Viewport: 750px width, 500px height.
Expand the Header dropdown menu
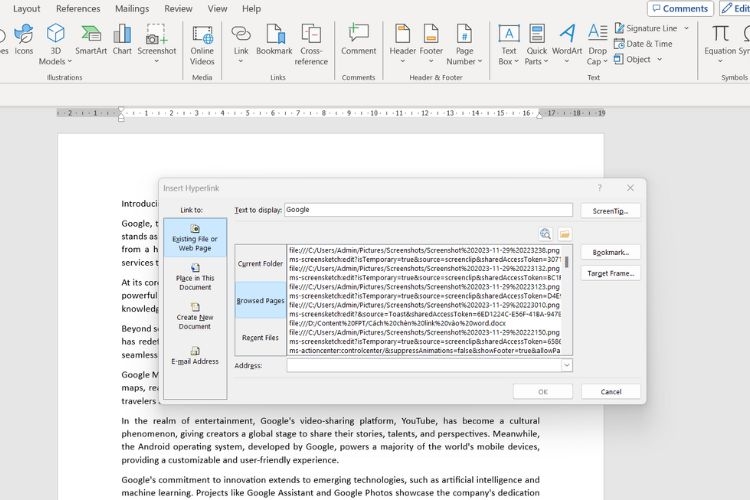click(402, 45)
